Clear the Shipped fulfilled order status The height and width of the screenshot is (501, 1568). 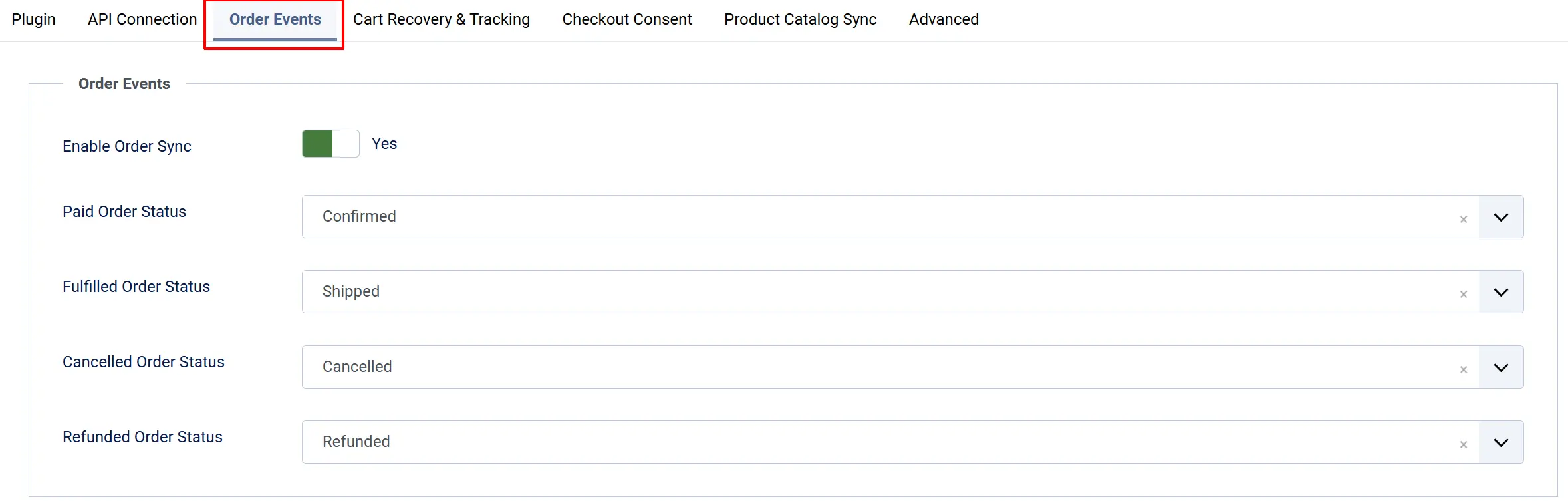(1463, 294)
